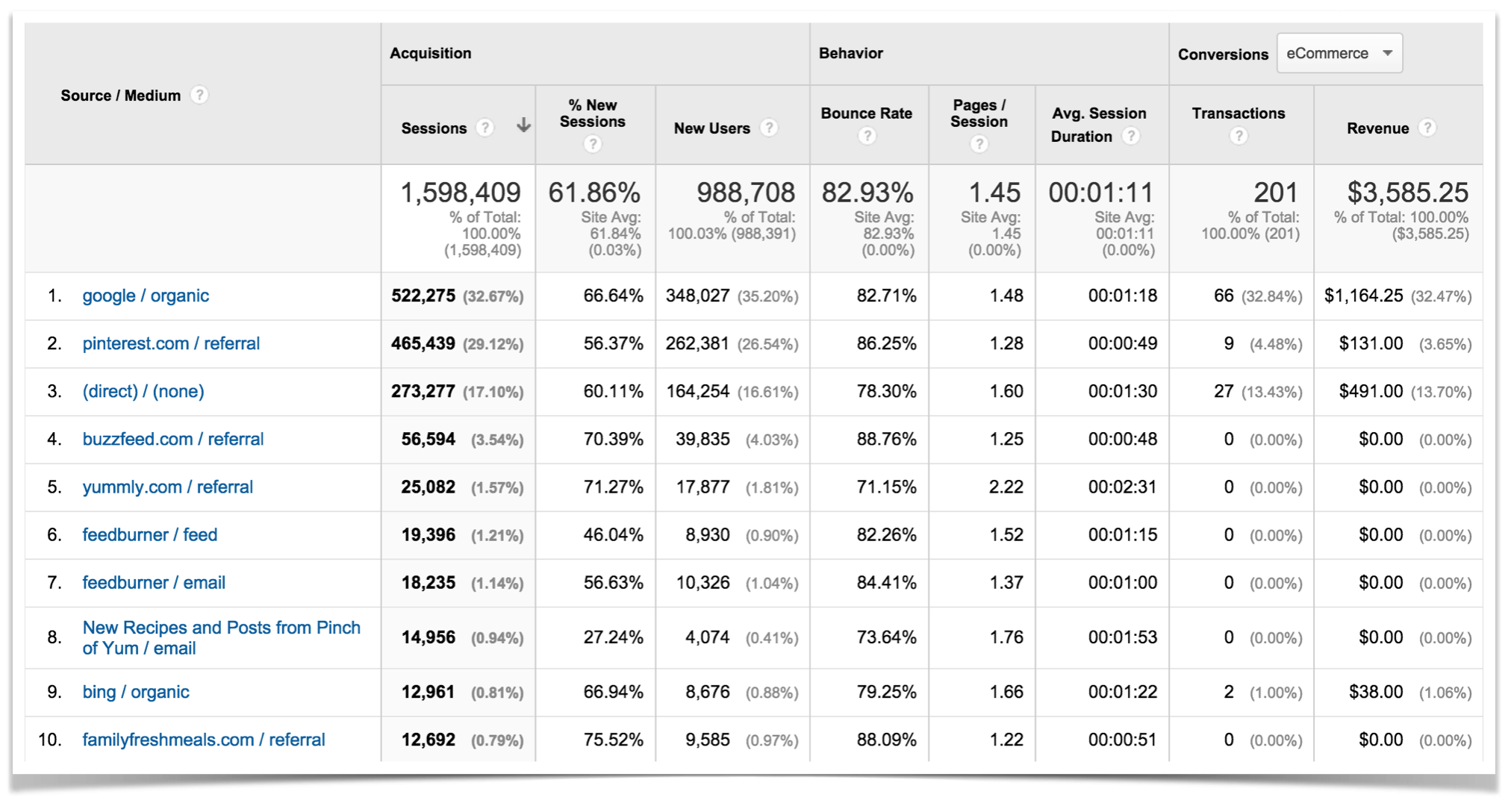Click the % New Sessions help icon
This screenshot has height=812, width=1511.
(592, 143)
